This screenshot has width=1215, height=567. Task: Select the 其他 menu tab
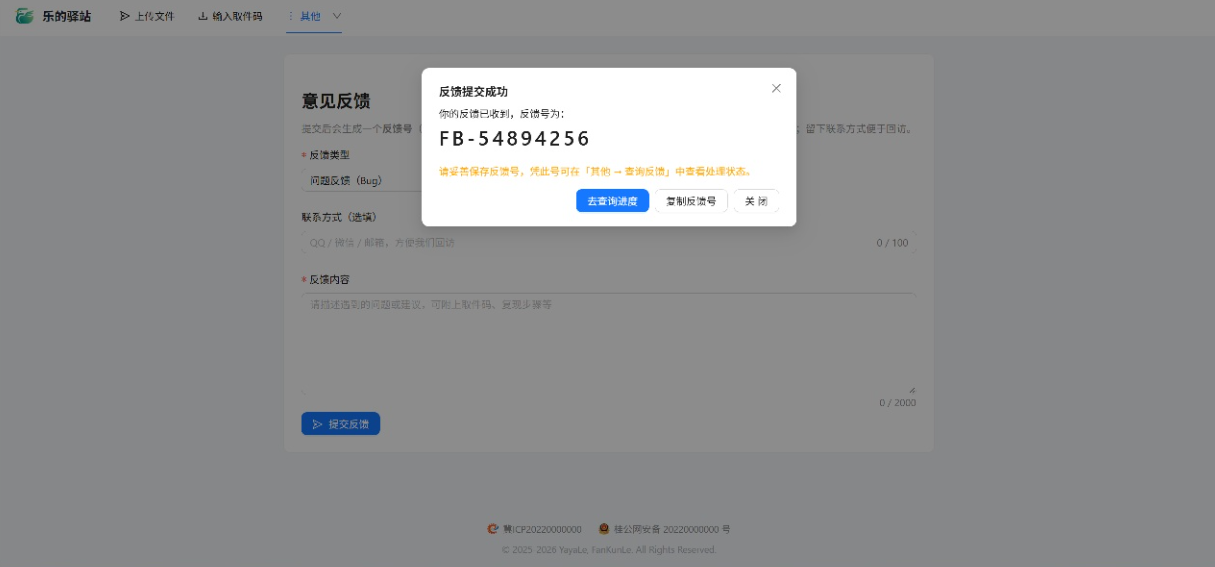point(314,16)
